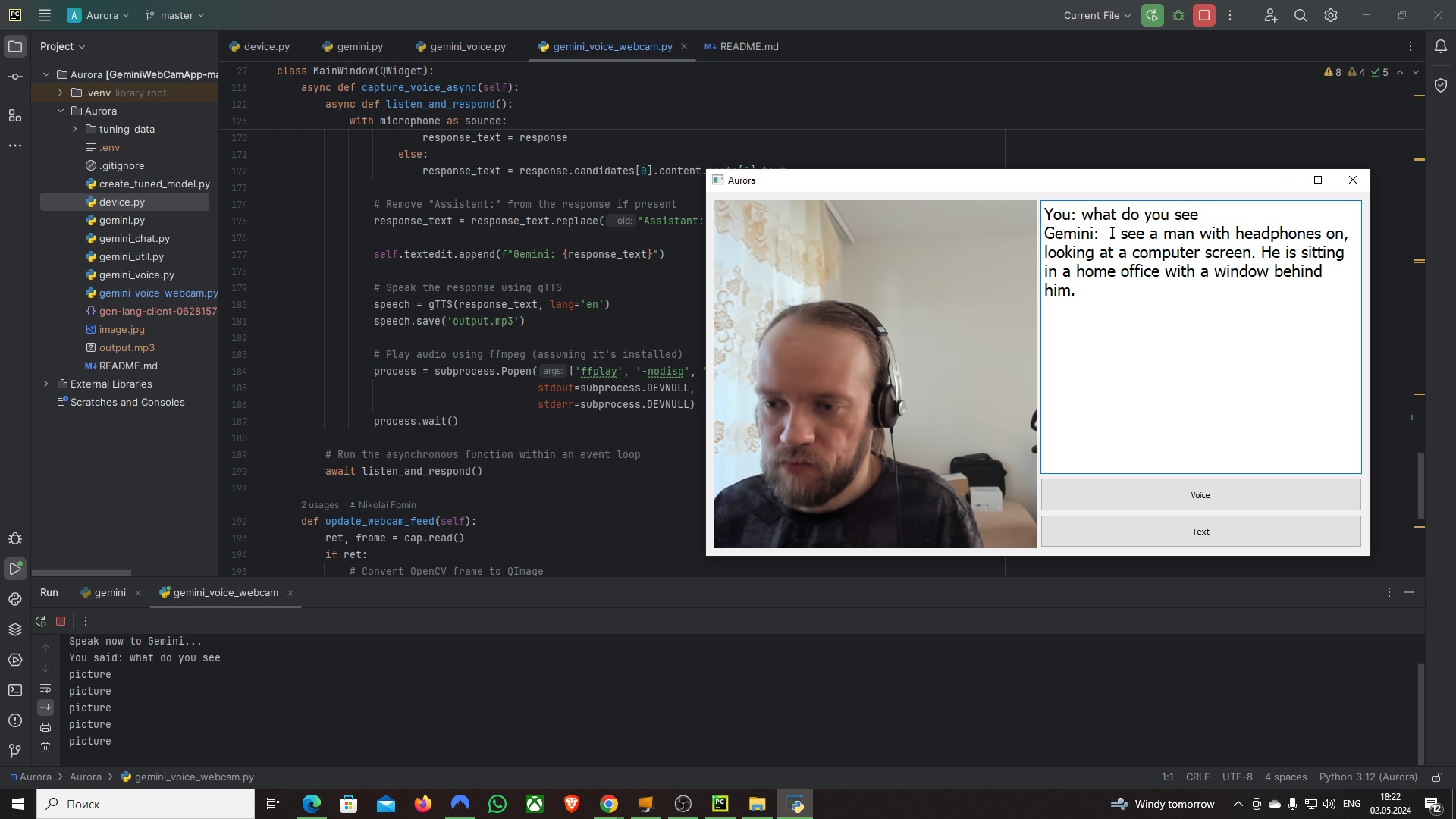
Task: Click the Notifications bell icon
Action: [1440, 46]
